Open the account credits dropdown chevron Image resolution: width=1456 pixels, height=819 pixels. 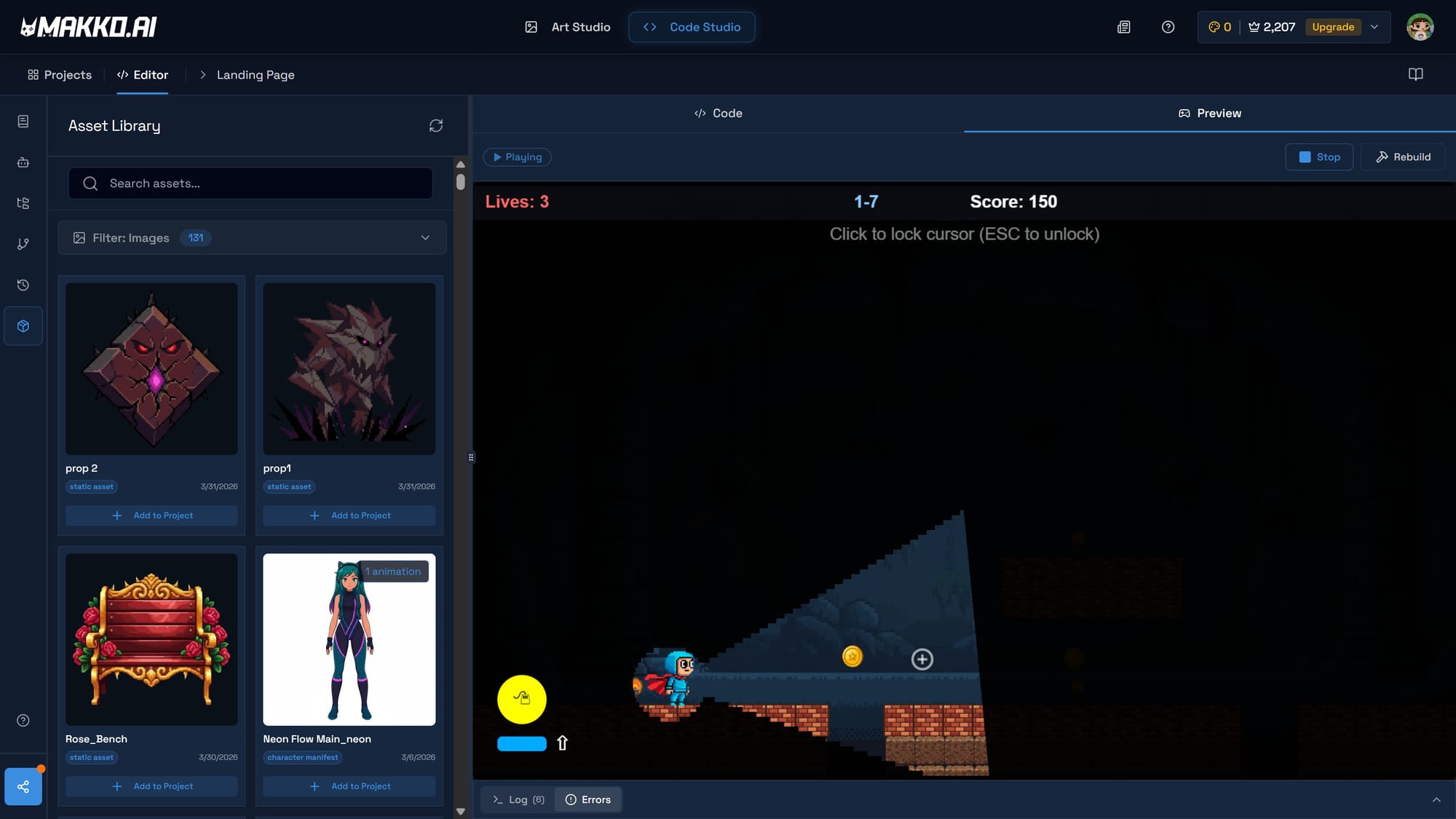1374,27
